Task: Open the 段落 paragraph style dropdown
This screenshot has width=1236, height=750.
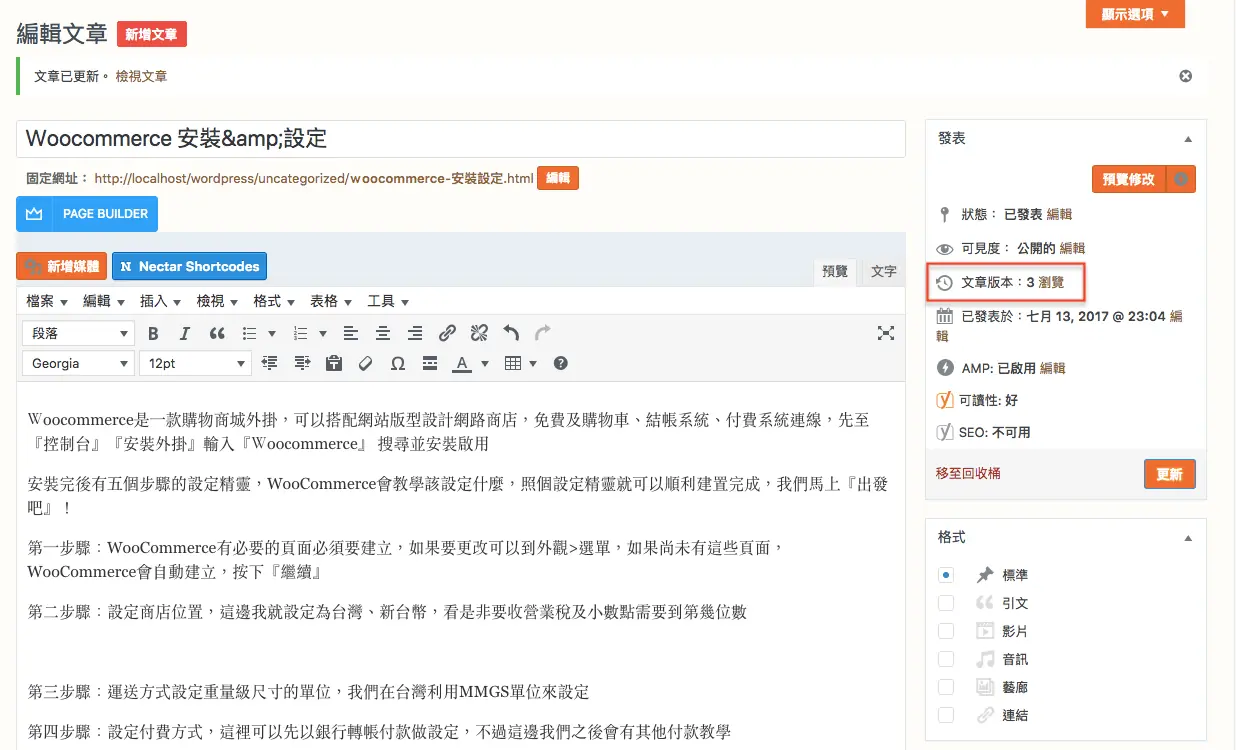Action: tap(78, 333)
